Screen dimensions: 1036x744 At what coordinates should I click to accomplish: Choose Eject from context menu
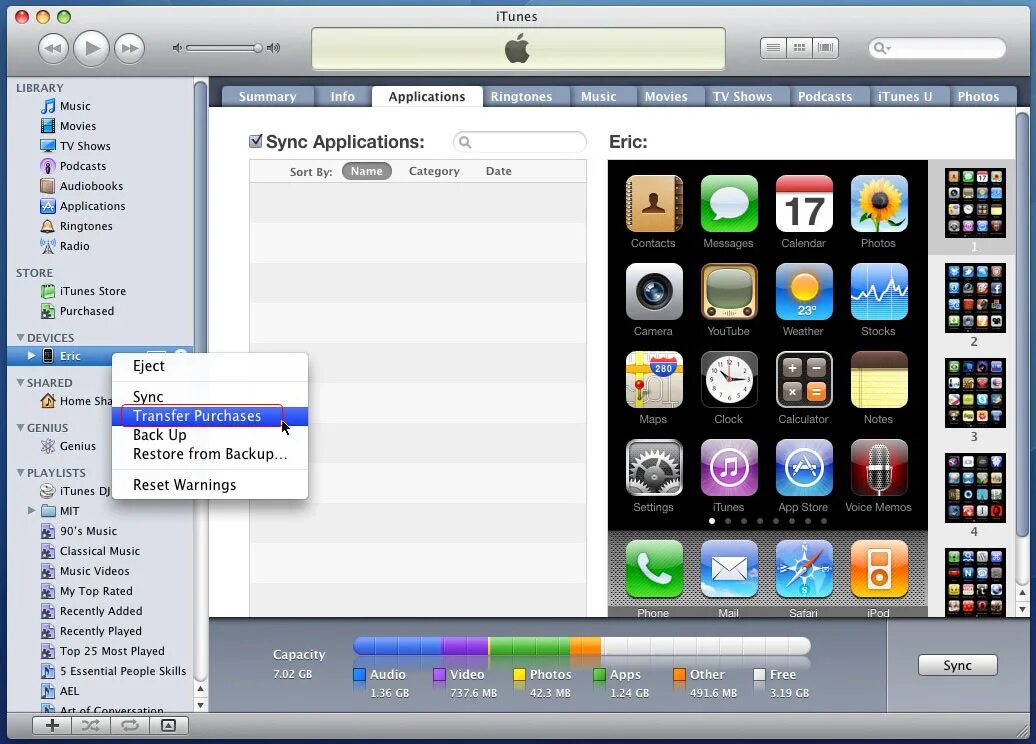pos(209,366)
